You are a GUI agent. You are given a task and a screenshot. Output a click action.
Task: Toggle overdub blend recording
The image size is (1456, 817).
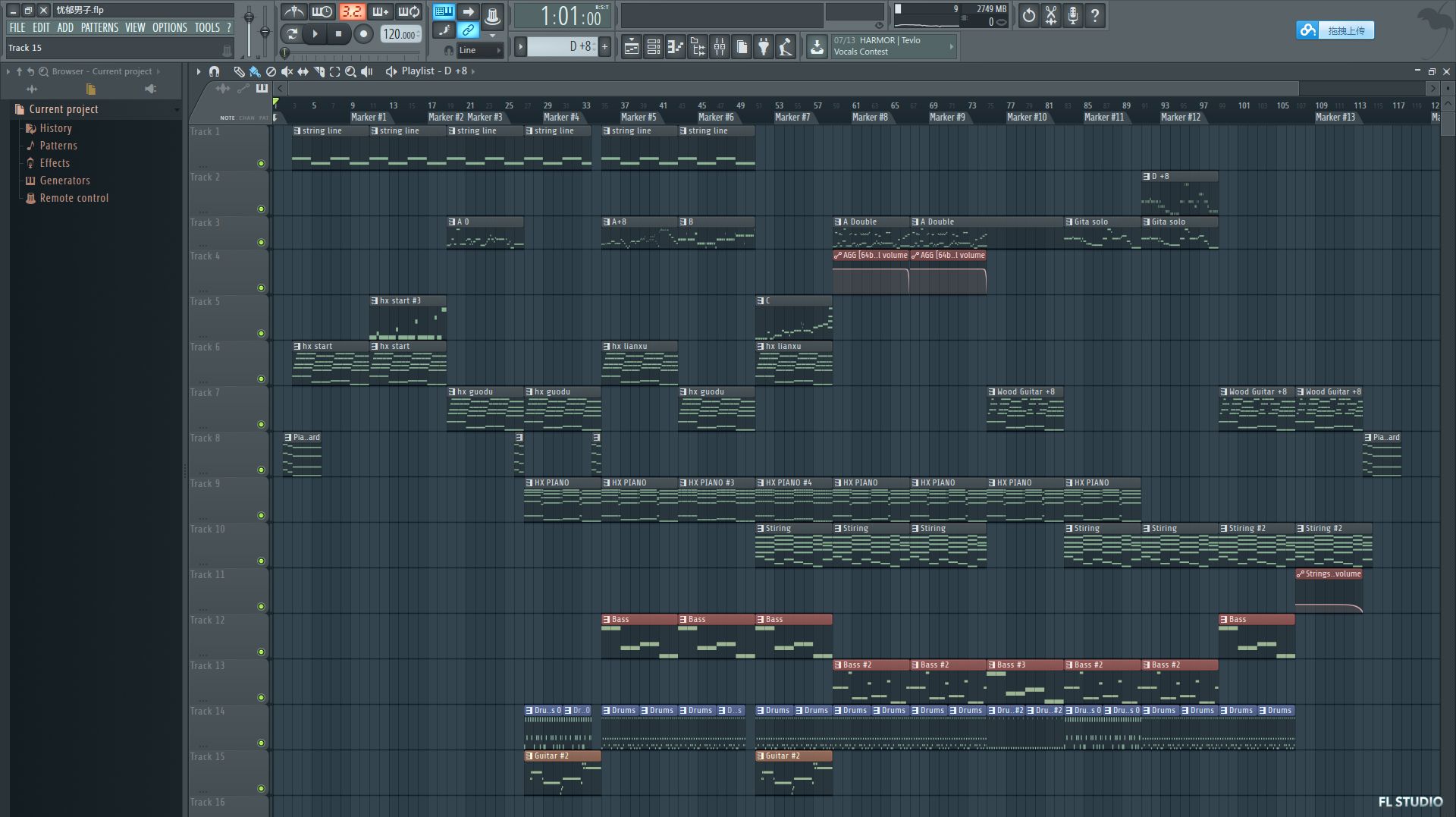380,12
